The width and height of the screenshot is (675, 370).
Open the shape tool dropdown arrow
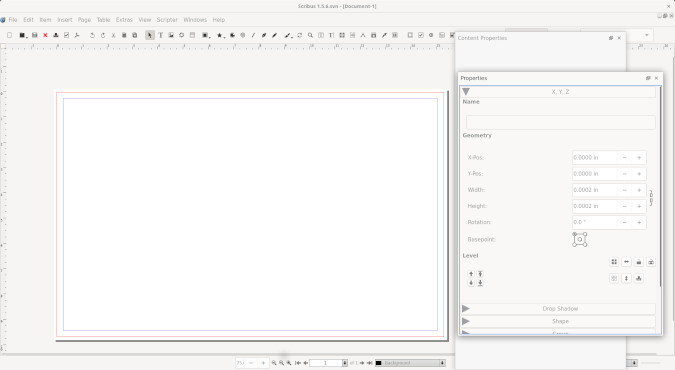209,37
